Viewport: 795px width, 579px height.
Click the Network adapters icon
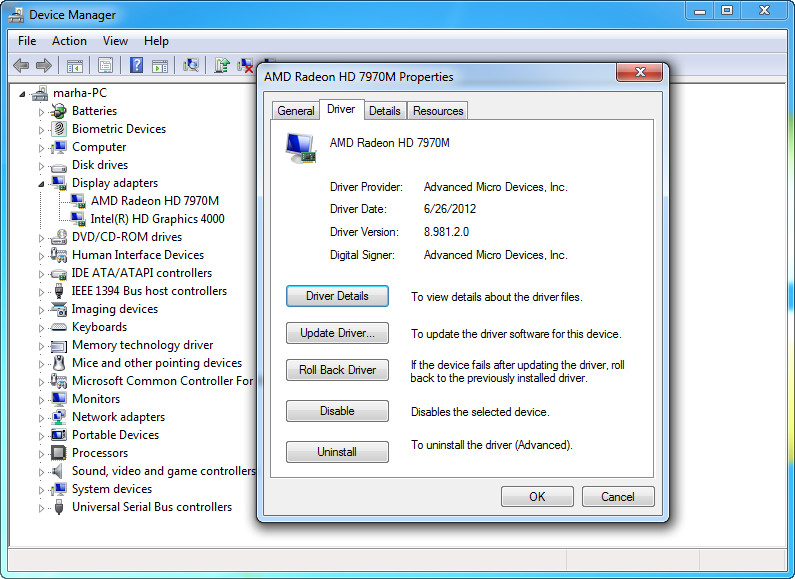click(59, 417)
